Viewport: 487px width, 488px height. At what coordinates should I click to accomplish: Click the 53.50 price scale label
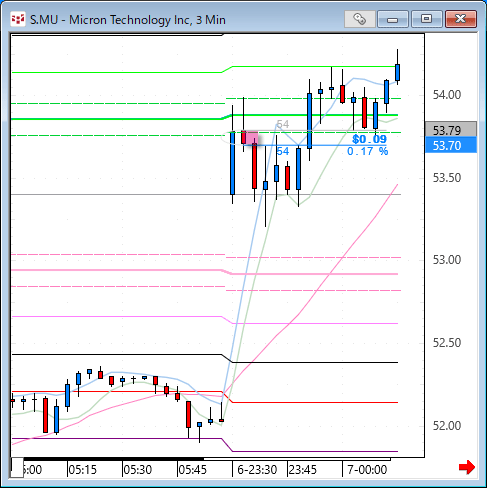click(447, 178)
